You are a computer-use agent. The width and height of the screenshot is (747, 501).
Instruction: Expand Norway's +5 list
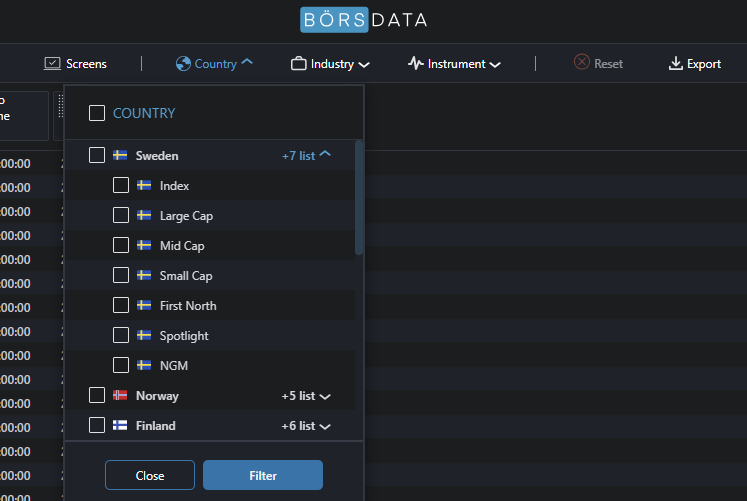306,396
